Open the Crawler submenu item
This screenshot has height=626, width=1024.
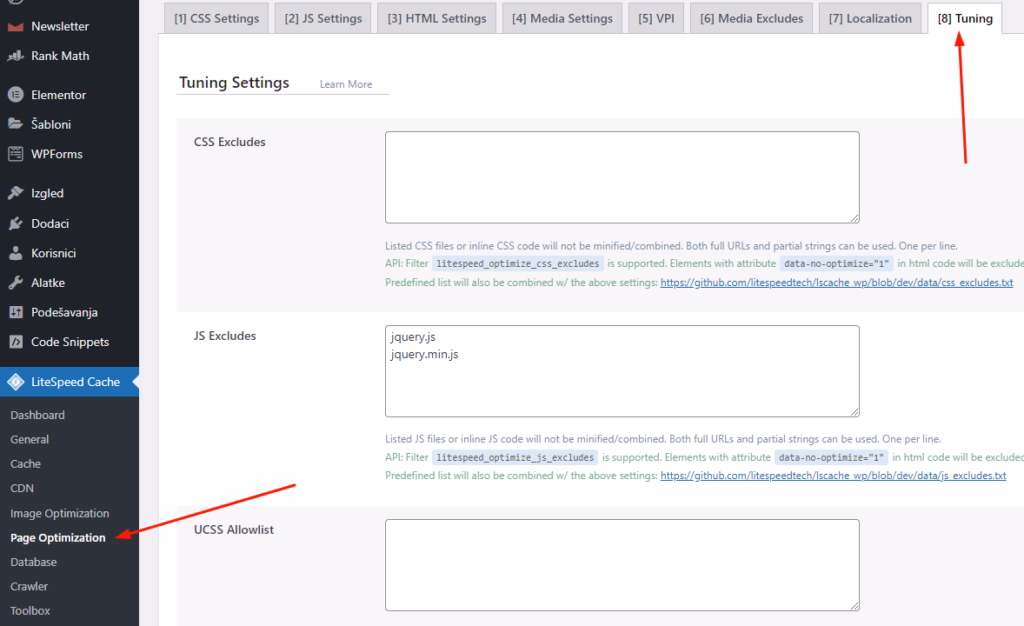(29, 586)
